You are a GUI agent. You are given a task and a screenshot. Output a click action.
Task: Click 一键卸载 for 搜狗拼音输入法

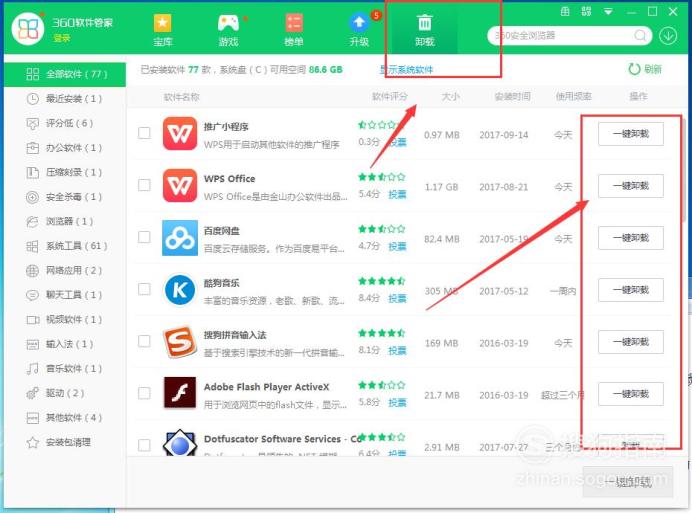631,342
